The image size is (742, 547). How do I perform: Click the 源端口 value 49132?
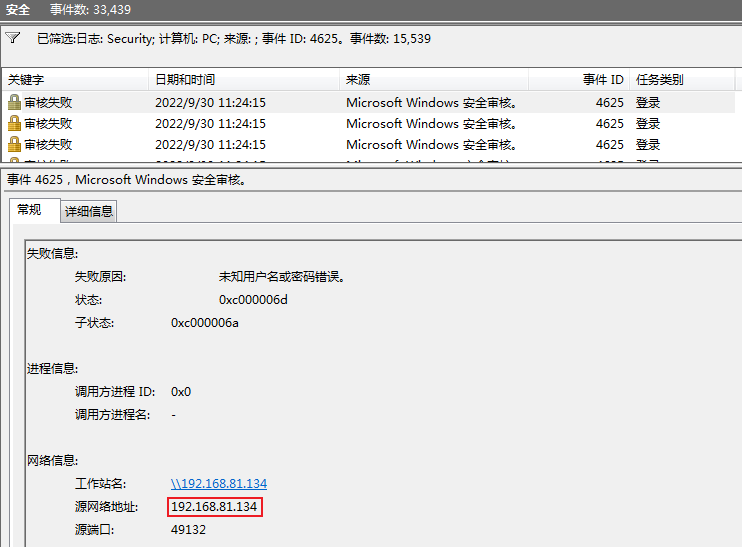188,529
